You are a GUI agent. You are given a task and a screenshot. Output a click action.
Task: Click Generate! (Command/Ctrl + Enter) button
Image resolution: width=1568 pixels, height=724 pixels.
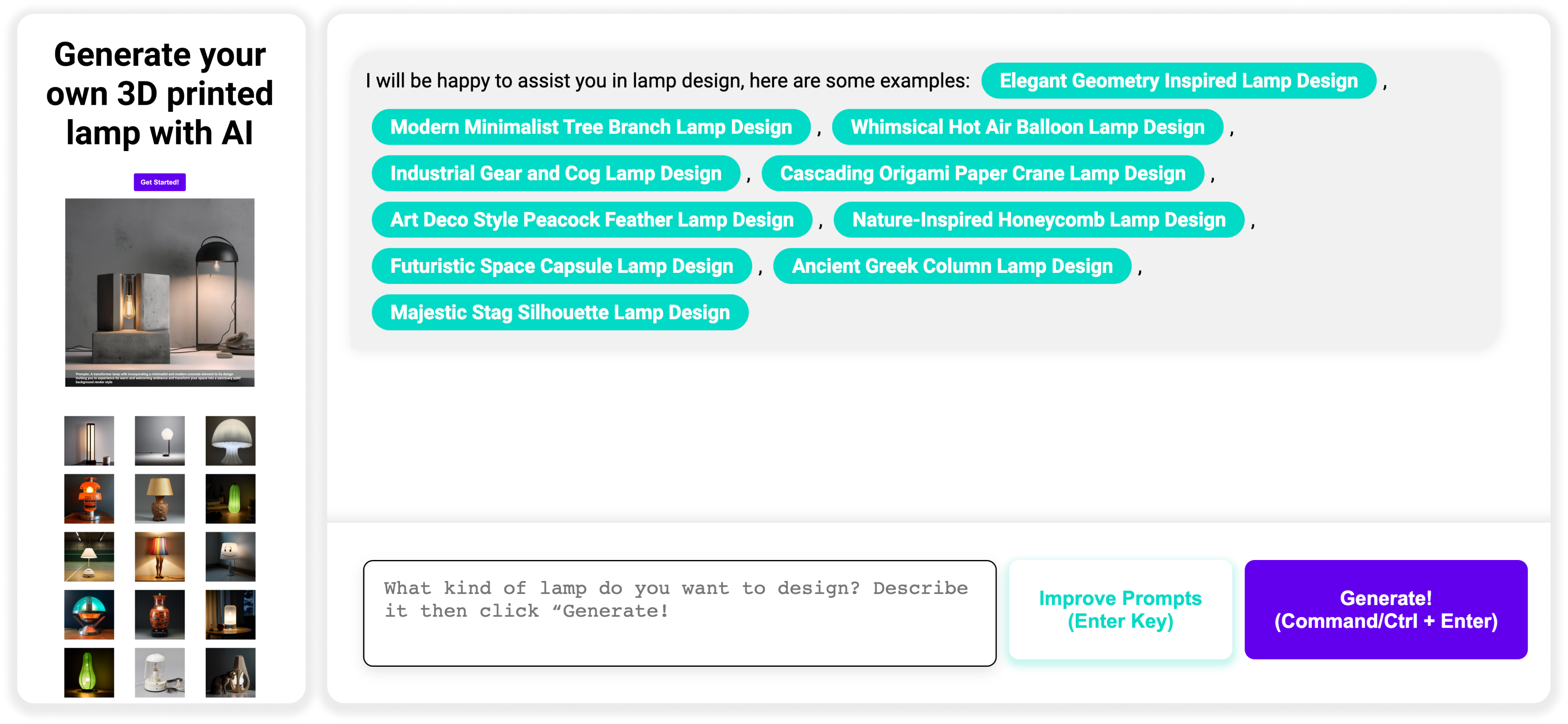coord(1385,609)
